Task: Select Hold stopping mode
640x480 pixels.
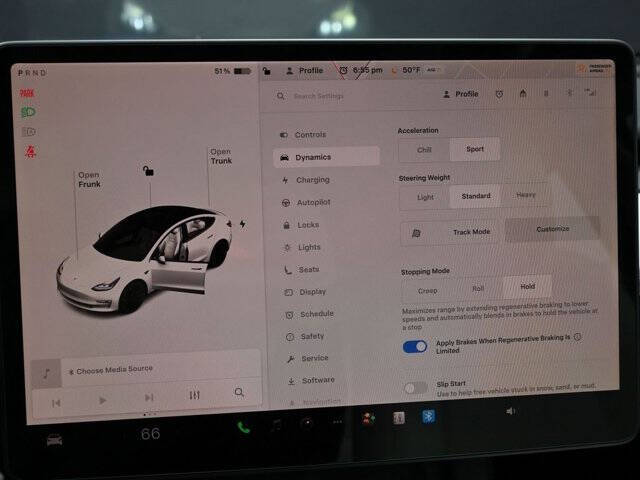Action: (527, 287)
